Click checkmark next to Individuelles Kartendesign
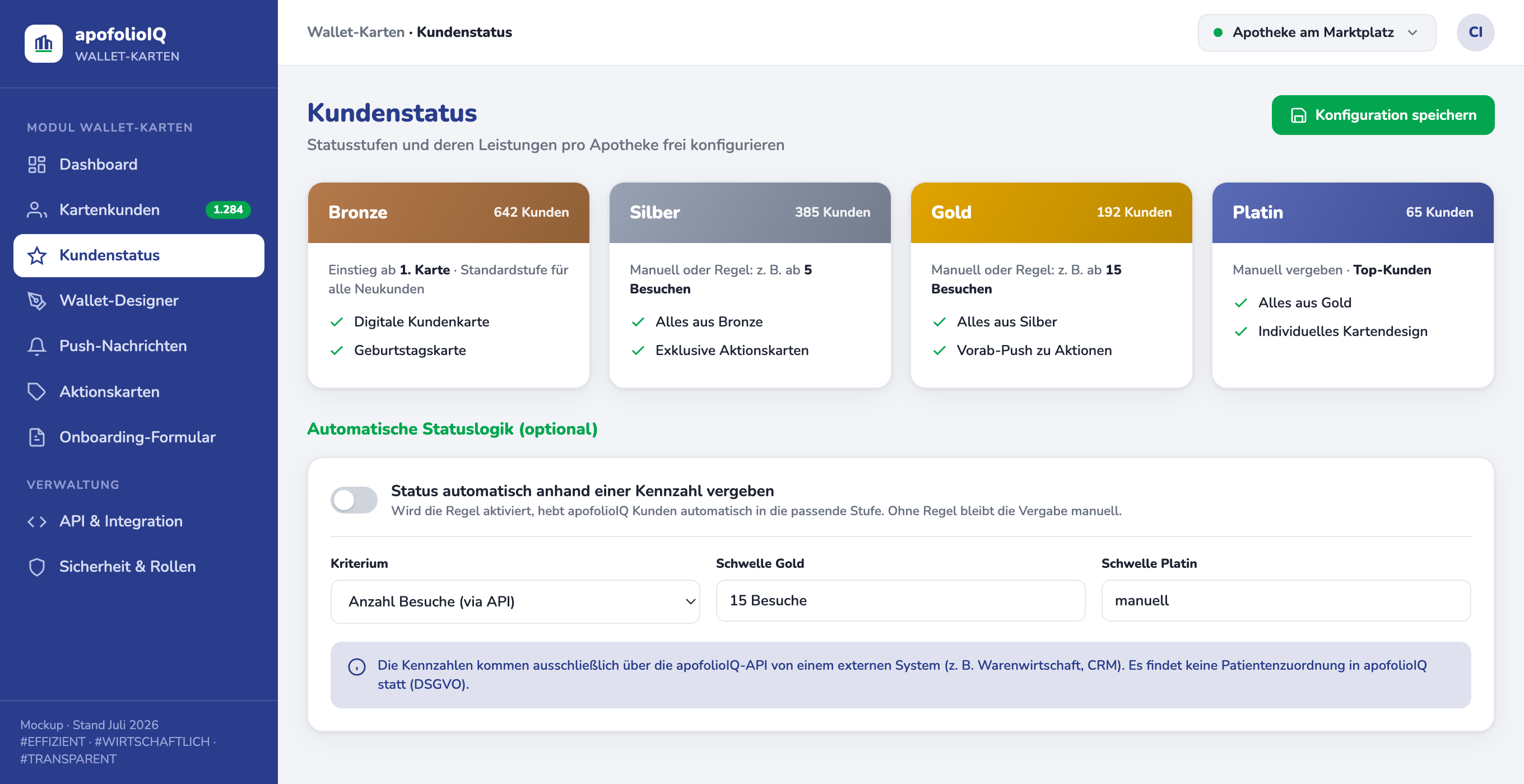The width and height of the screenshot is (1524, 784). (1240, 331)
